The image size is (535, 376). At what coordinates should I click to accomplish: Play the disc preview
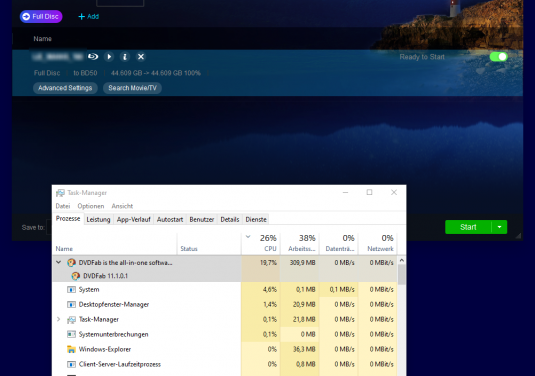[109, 57]
